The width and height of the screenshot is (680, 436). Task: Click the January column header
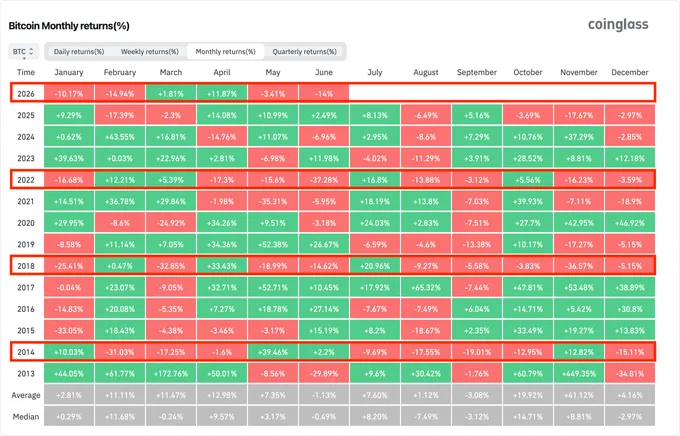click(69, 72)
